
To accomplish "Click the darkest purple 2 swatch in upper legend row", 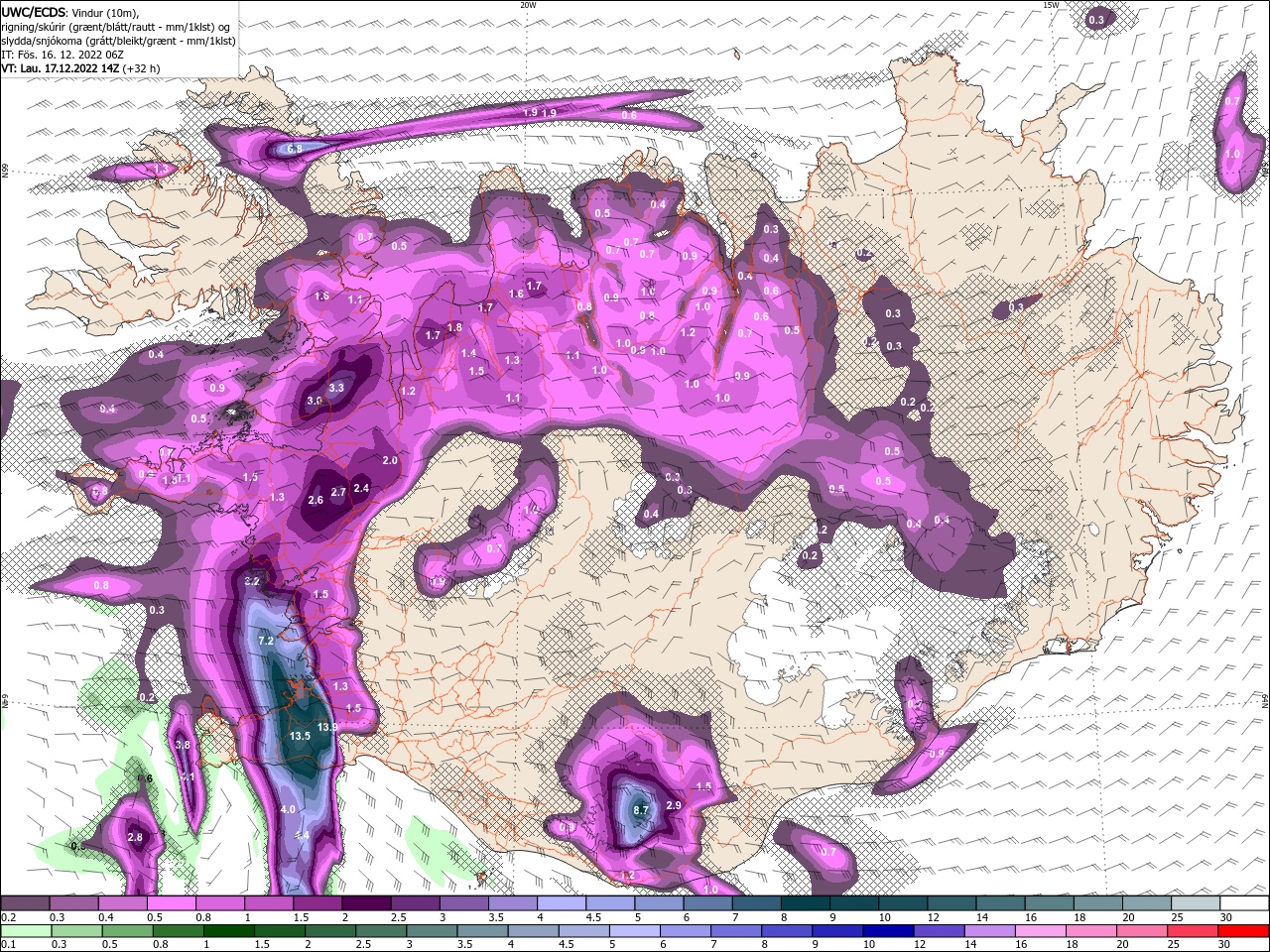I will click(366, 902).
